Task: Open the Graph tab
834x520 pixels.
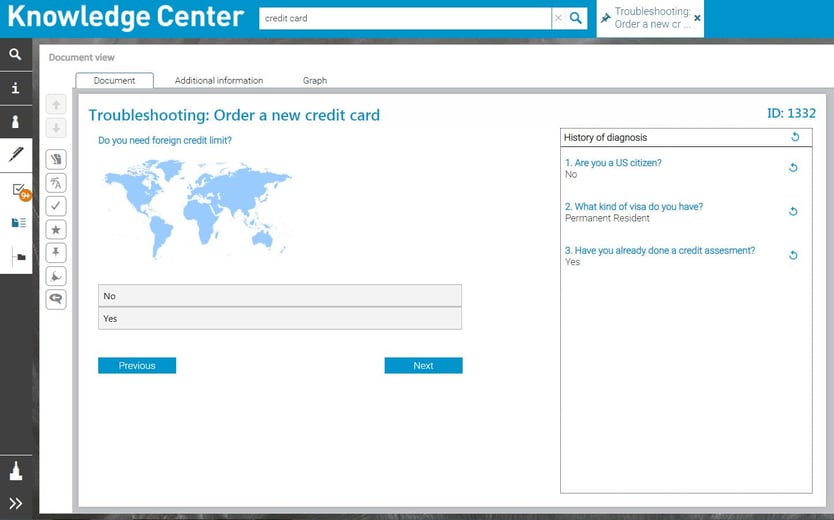Action: pos(315,80)
